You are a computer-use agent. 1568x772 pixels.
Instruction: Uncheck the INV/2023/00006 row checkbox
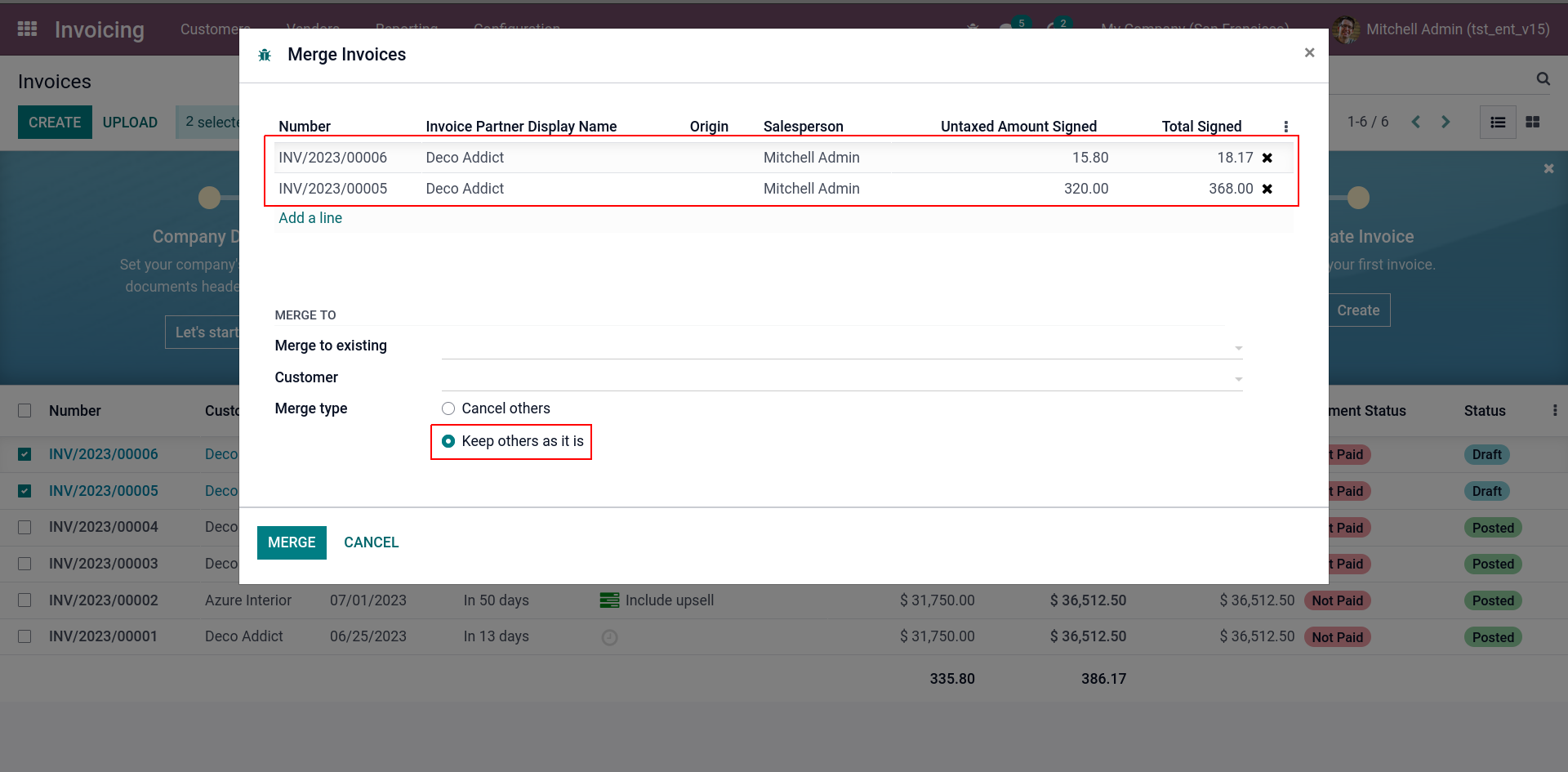(x=24, y=454)
